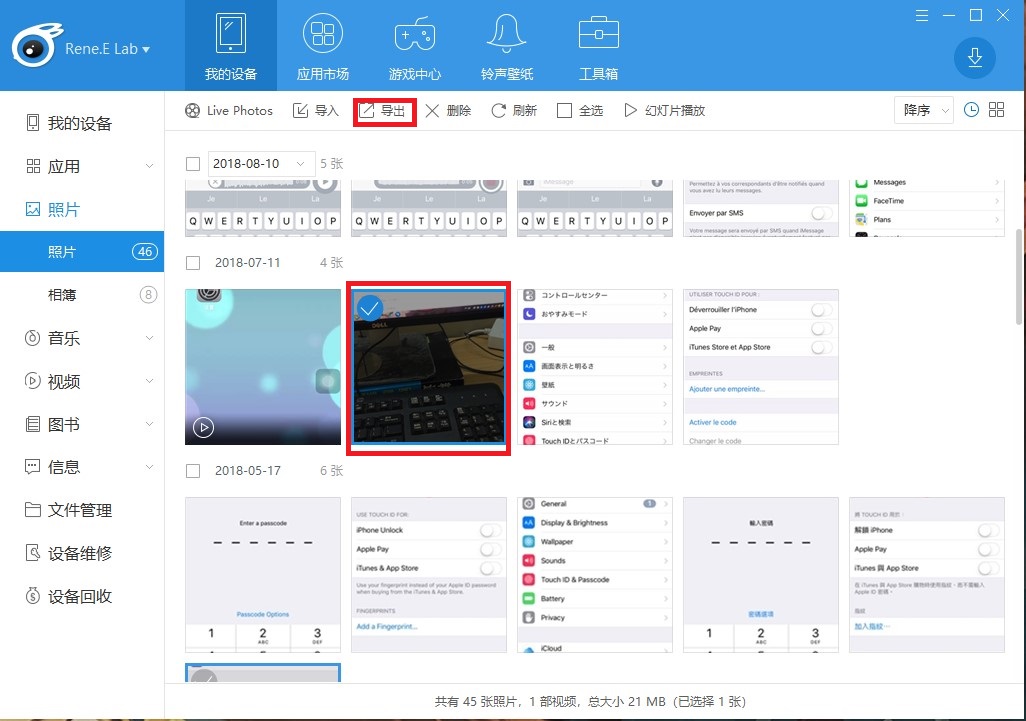Screen dimensions: 1026x721
Task: Tick the 2018-07-11 group checkbox
Action: [193, 263]
